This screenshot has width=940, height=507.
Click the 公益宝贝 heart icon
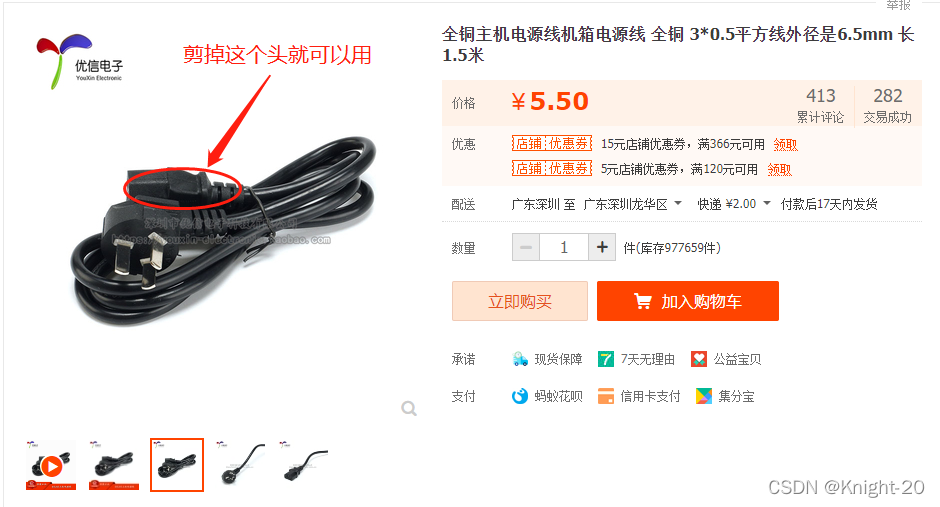pyautogui.click(x=698, y=359)
